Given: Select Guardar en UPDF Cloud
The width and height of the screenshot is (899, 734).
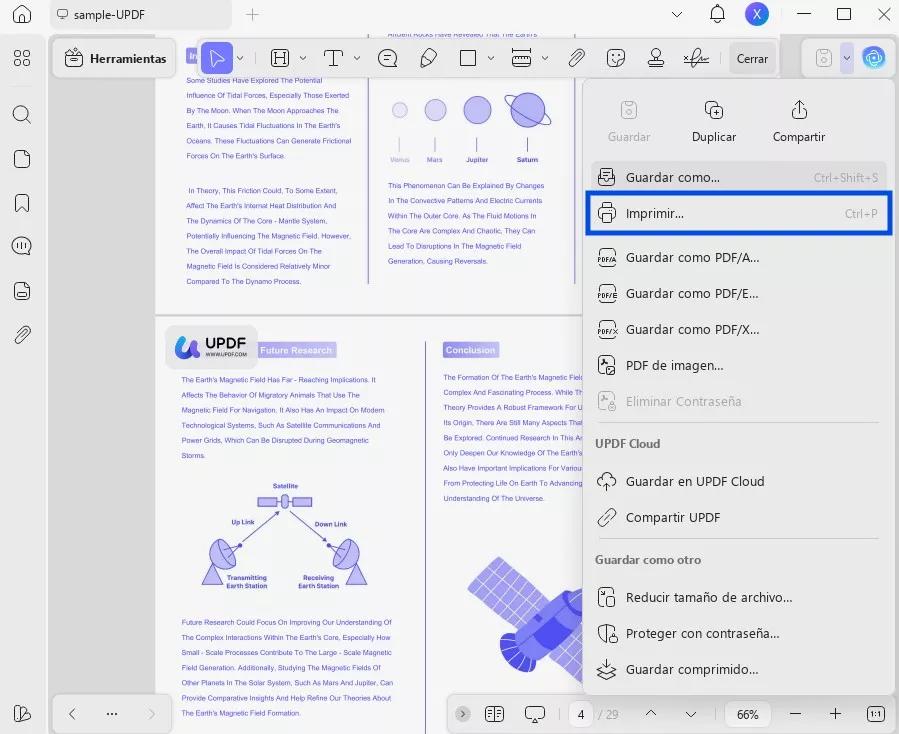Looking at the screenshot, I should pyautogui.click(x=737, y=481).
